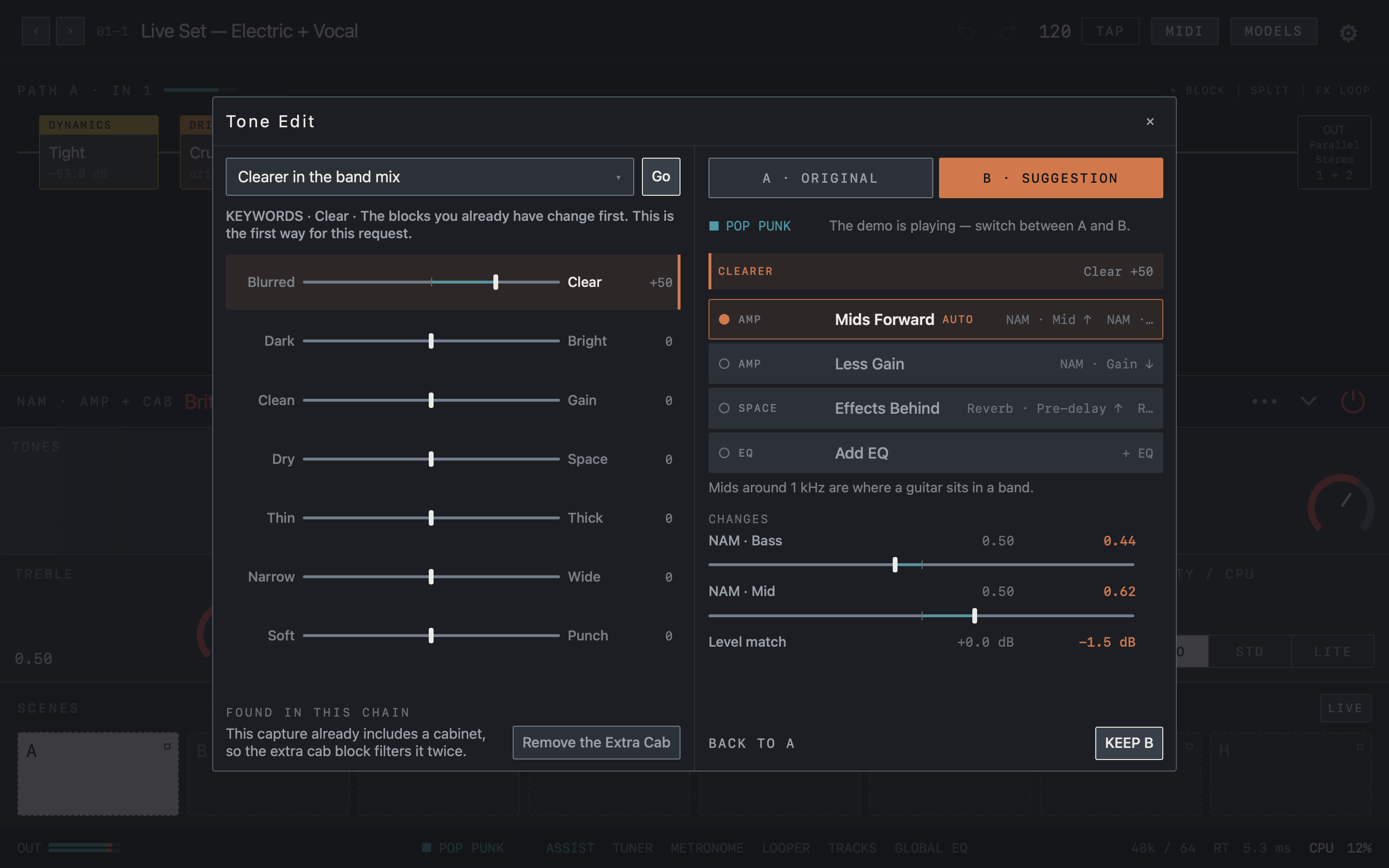Select the Add EQ option
Viewport: 1389px width, 868px height.
[936, 453]
